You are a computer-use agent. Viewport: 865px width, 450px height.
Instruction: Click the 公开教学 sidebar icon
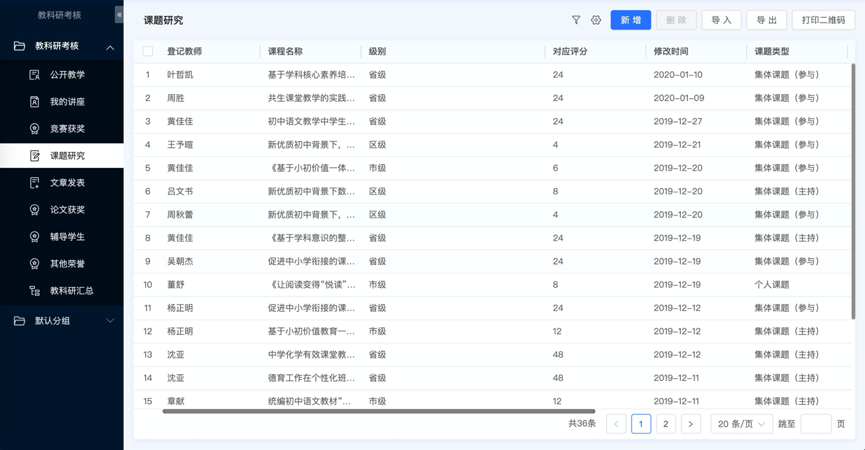point(34,74)
